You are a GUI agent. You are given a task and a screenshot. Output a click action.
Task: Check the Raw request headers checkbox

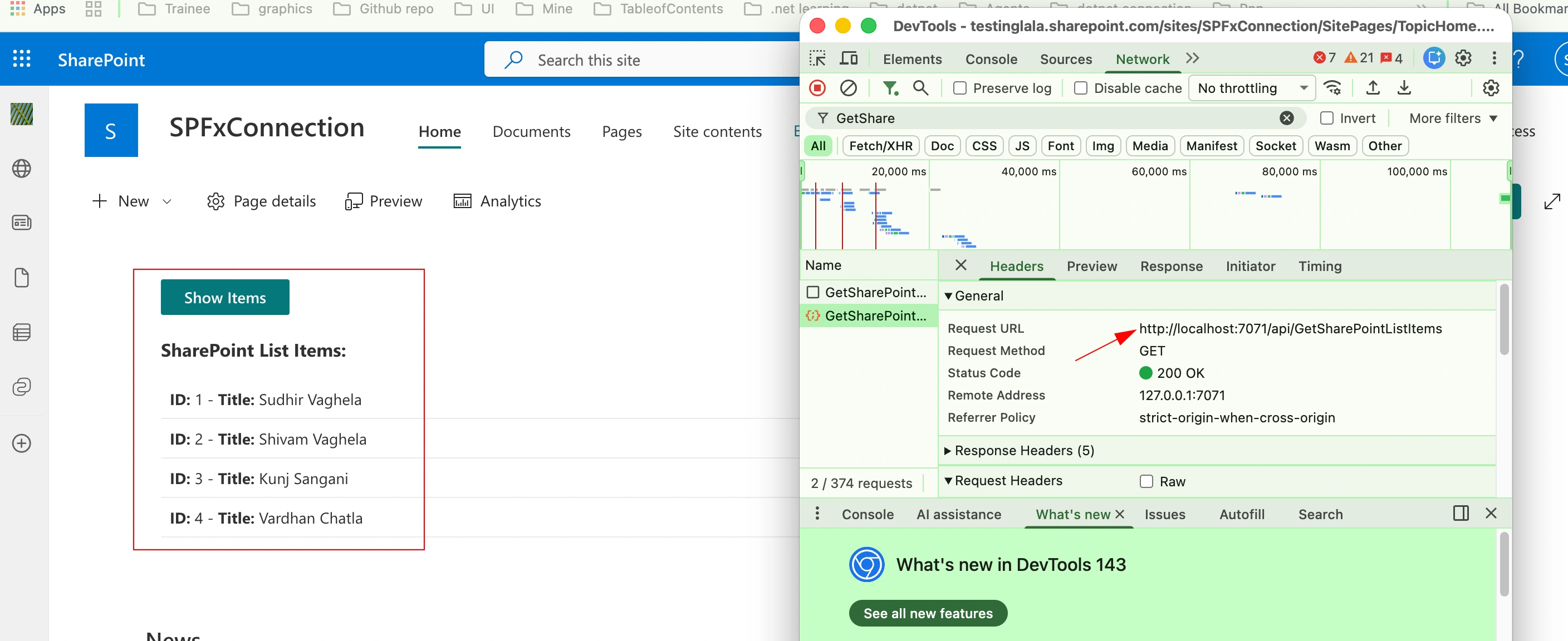point(1146,482)
